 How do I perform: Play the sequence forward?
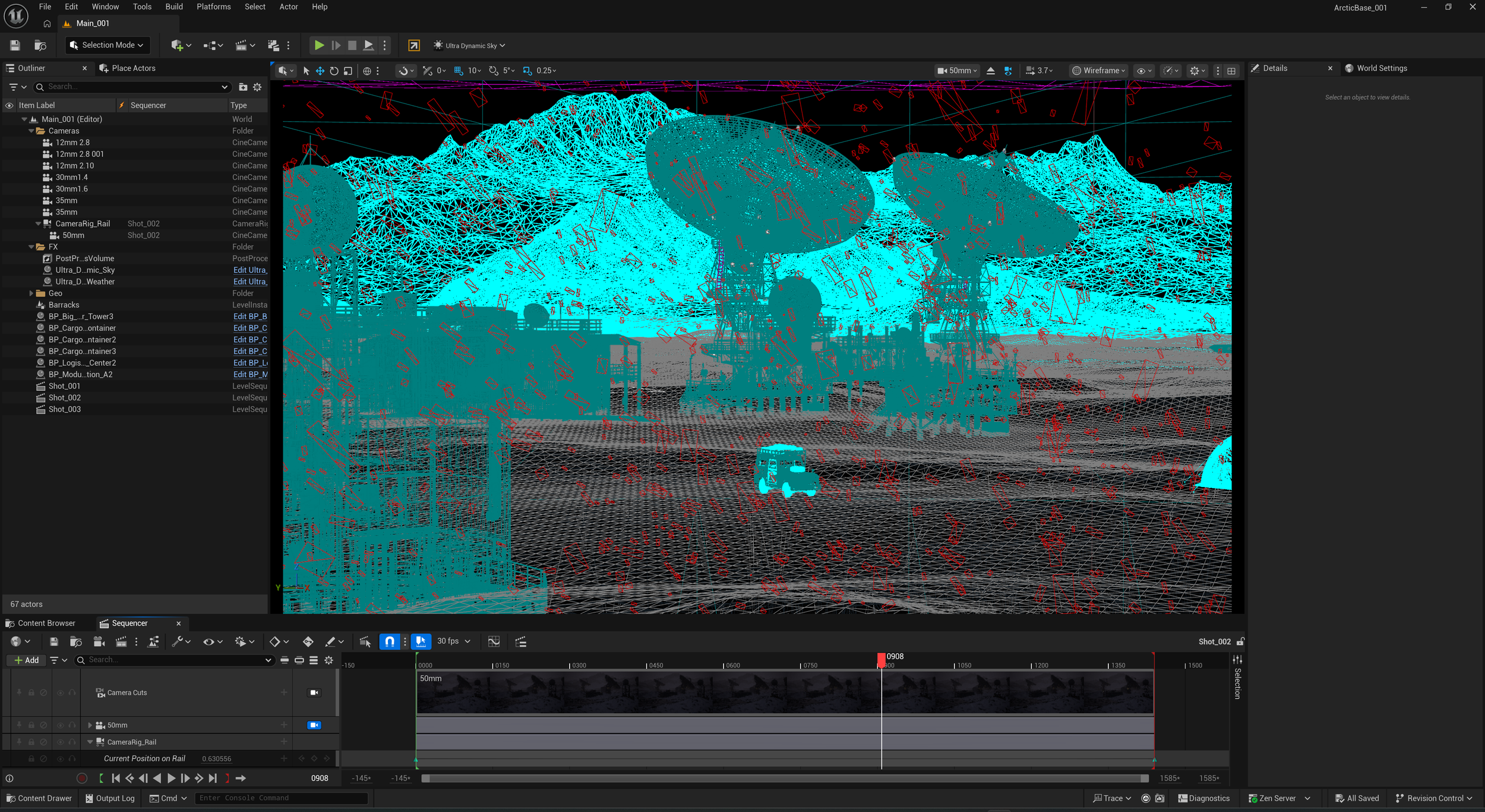pos(171,778)
